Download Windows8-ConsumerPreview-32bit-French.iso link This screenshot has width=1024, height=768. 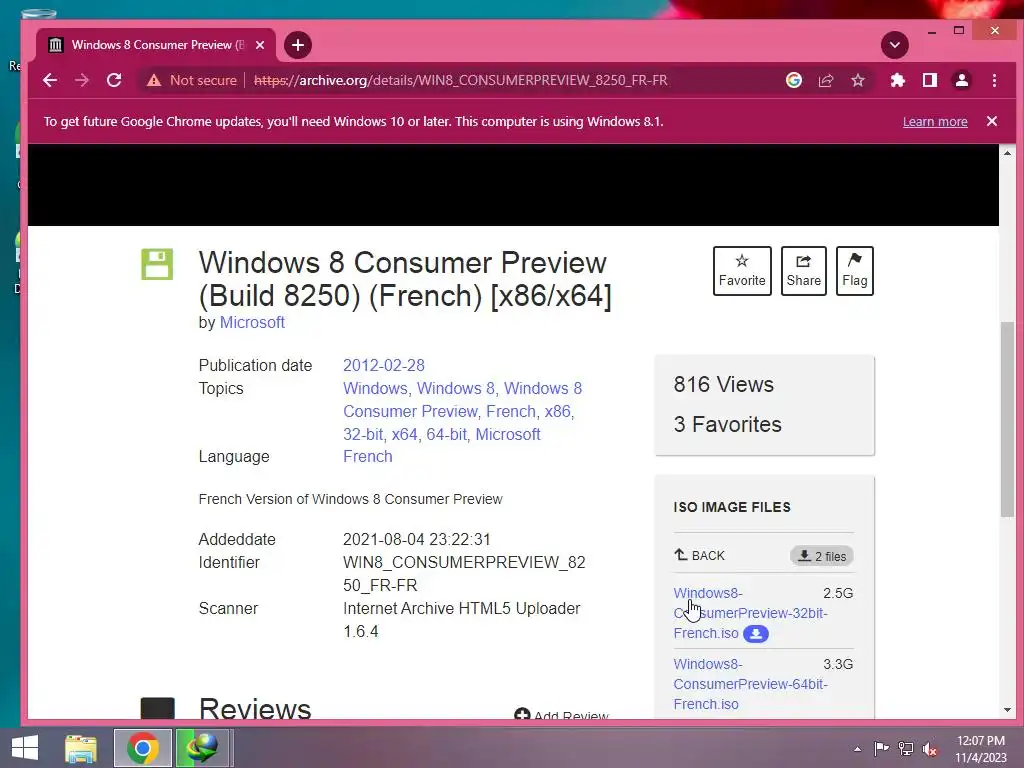750,613
